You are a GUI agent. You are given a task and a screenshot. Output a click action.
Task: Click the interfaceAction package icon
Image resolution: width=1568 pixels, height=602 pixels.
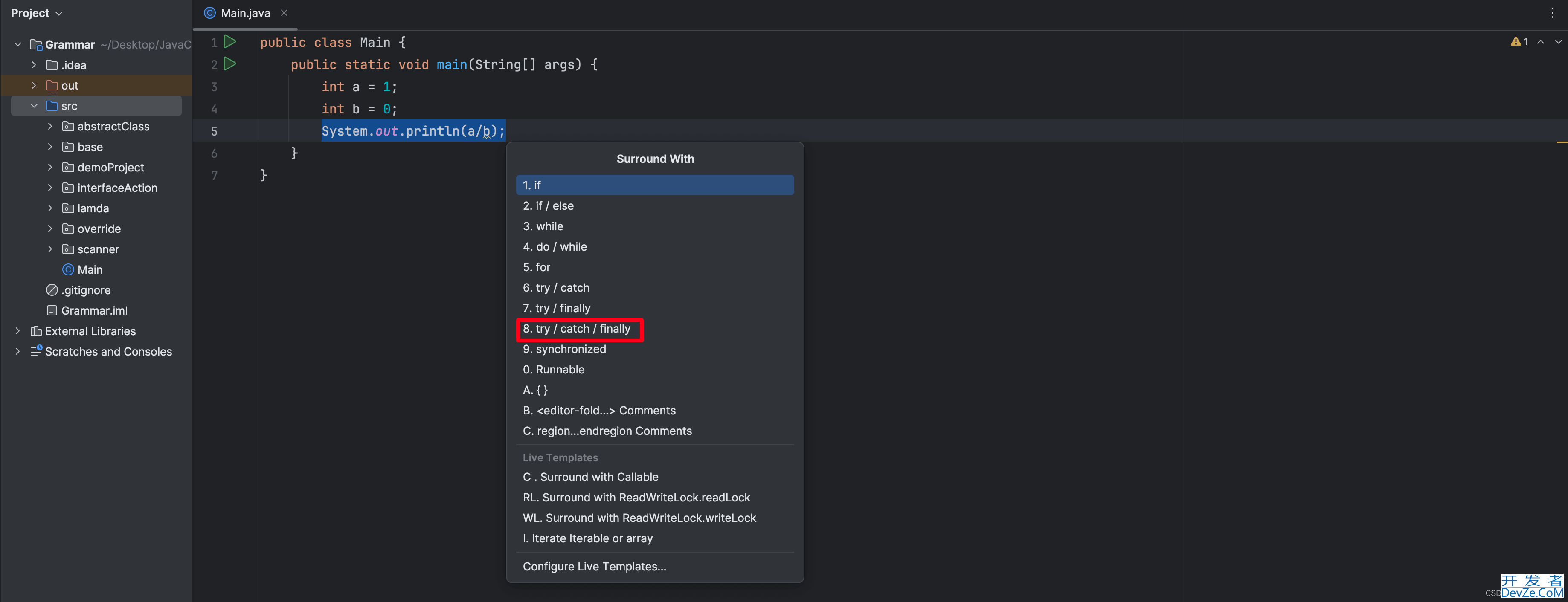[68, 188]
